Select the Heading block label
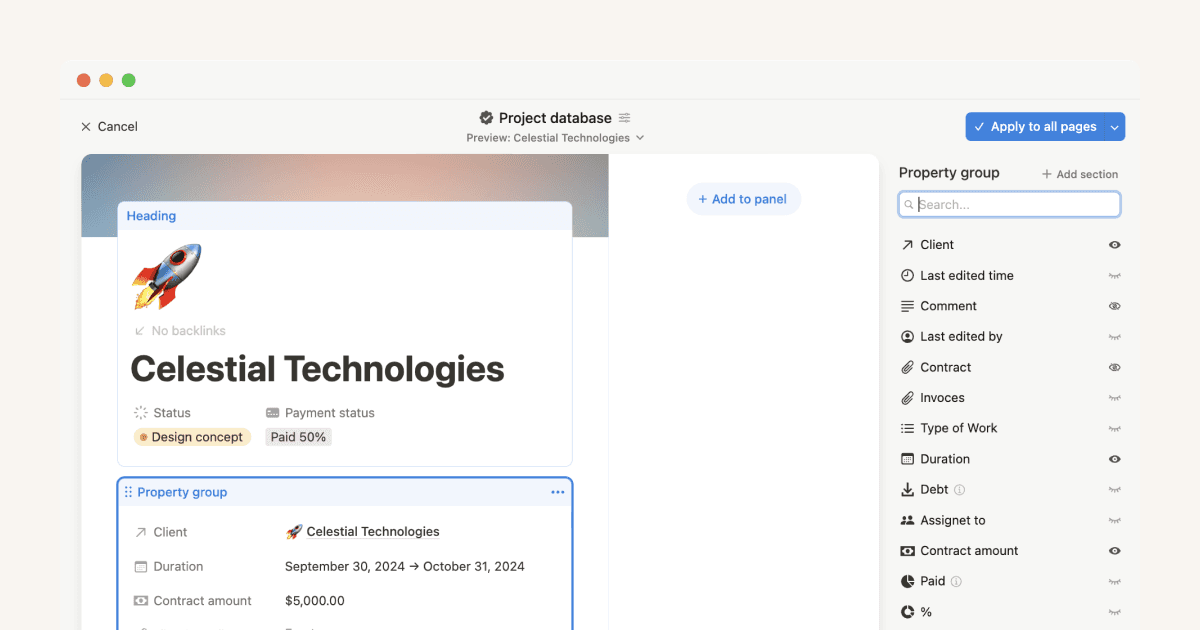1200x630 pixels. 151,215
